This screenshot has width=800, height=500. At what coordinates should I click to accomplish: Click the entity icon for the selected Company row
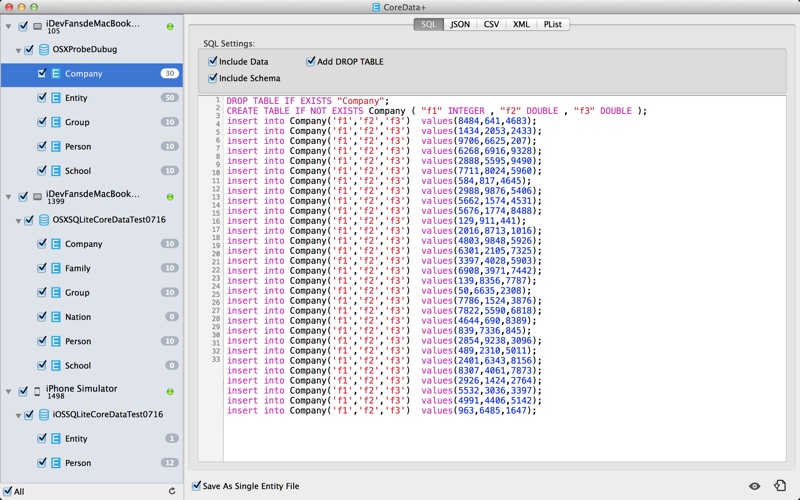(56, 73)
